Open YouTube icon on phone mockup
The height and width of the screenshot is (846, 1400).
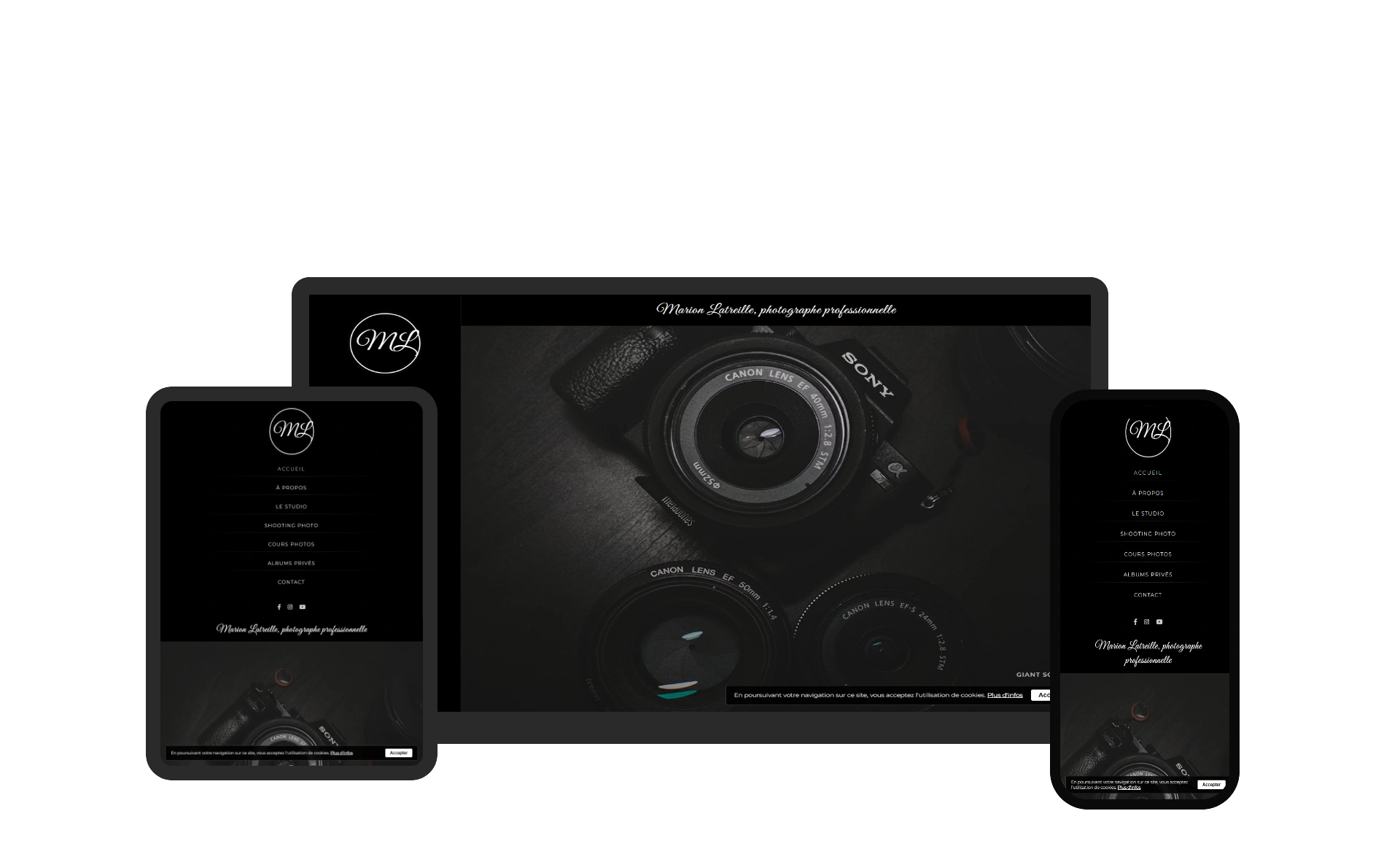(1159, 622)
